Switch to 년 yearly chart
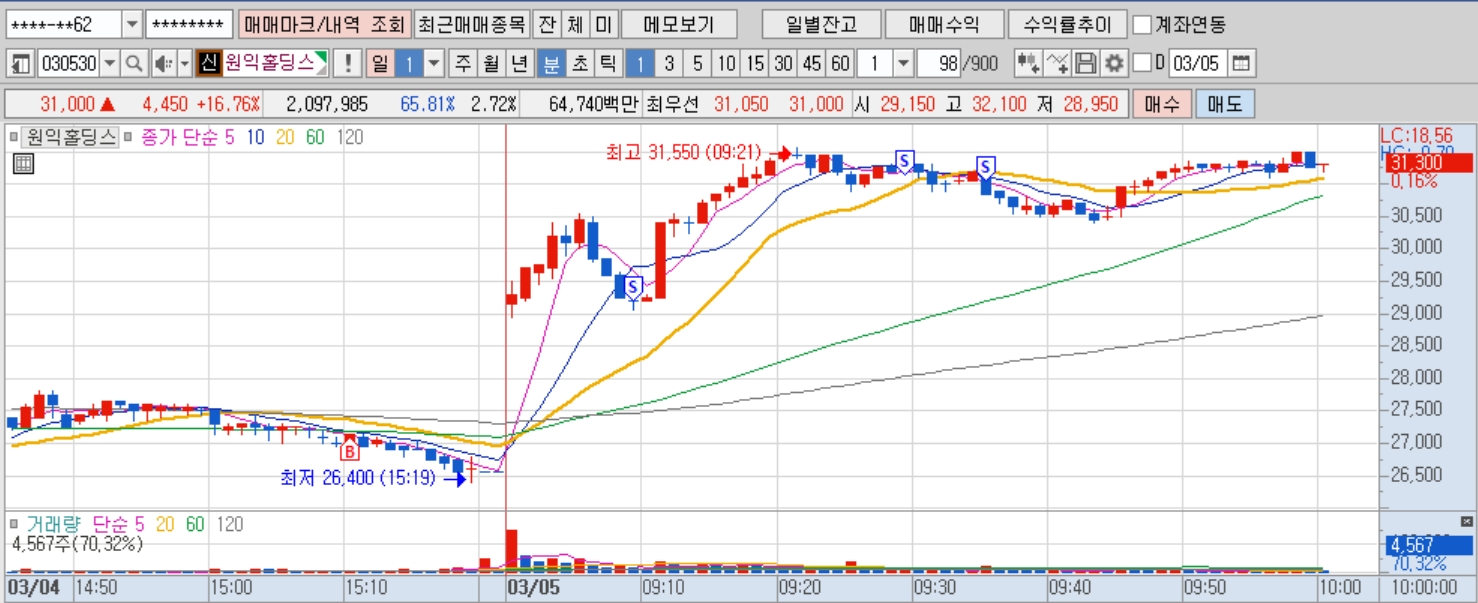 (x=519, y=64)
